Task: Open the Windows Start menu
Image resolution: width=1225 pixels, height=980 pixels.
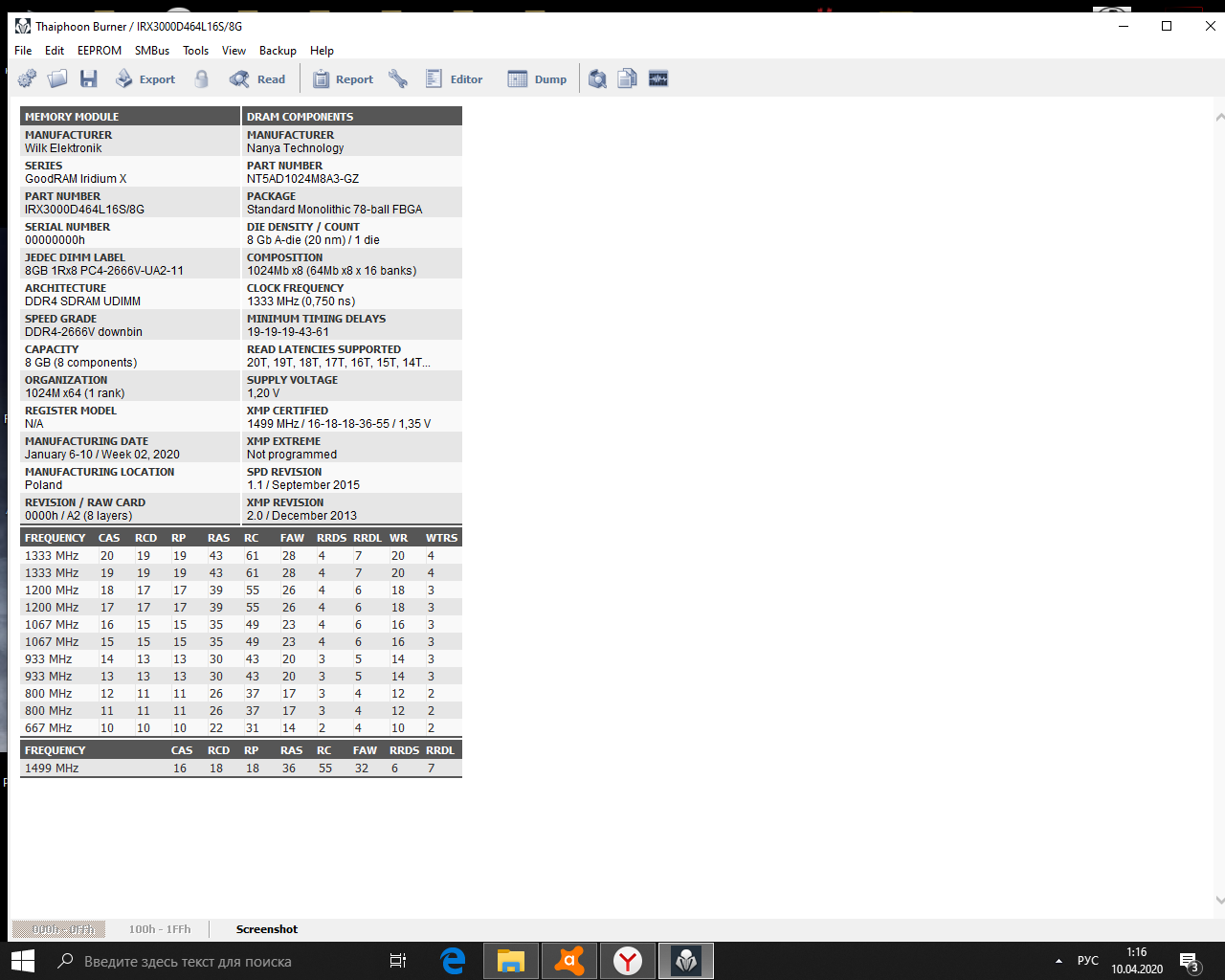Action: click(22, 961)
